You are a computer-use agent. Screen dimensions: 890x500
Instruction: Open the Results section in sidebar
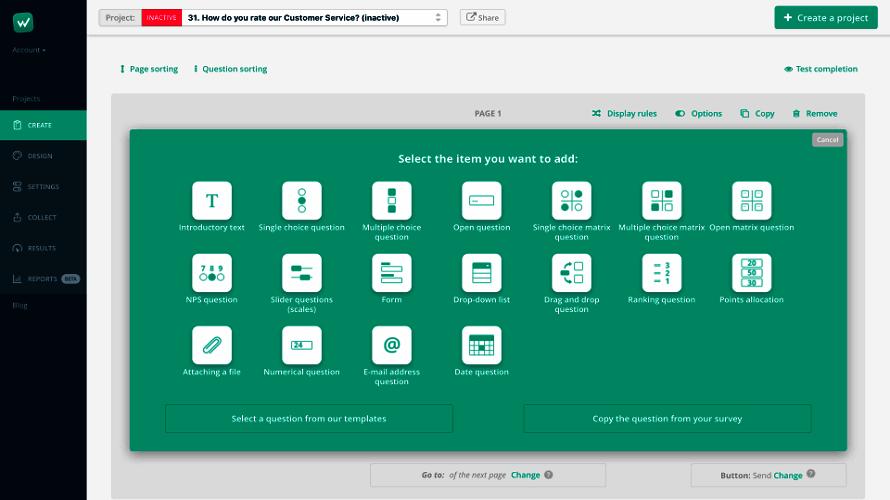point(41,248)
